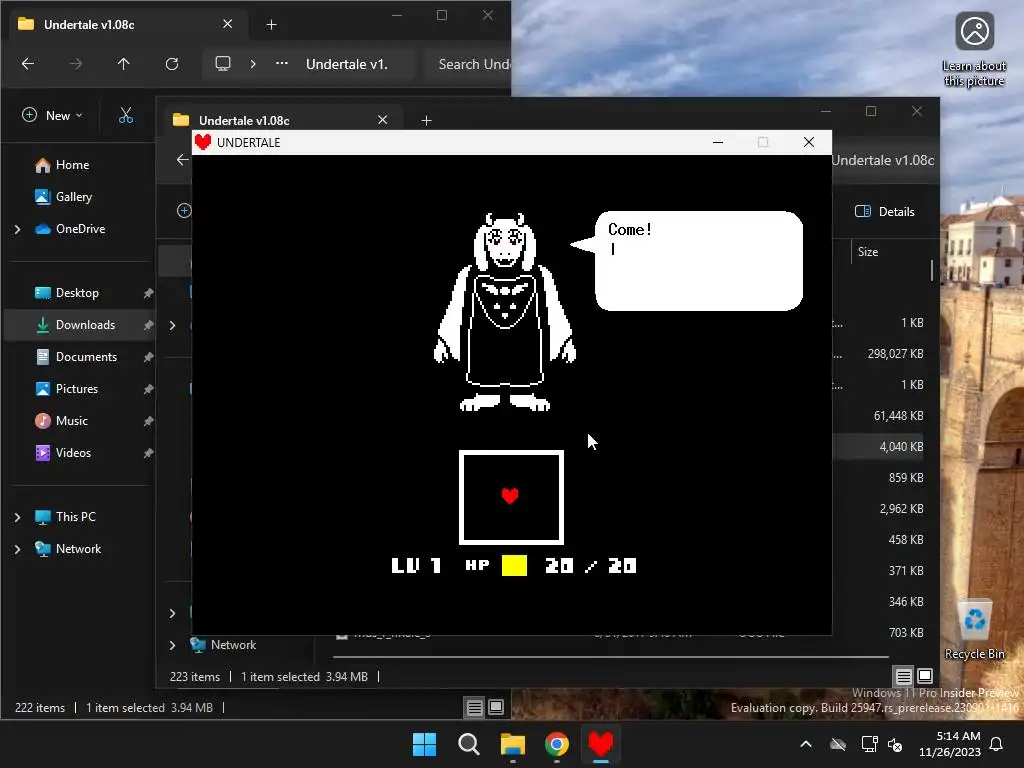This screenshot has height=768, width=1024.
Task: Select the 298,027 KB file row
Action: point(878,354)
